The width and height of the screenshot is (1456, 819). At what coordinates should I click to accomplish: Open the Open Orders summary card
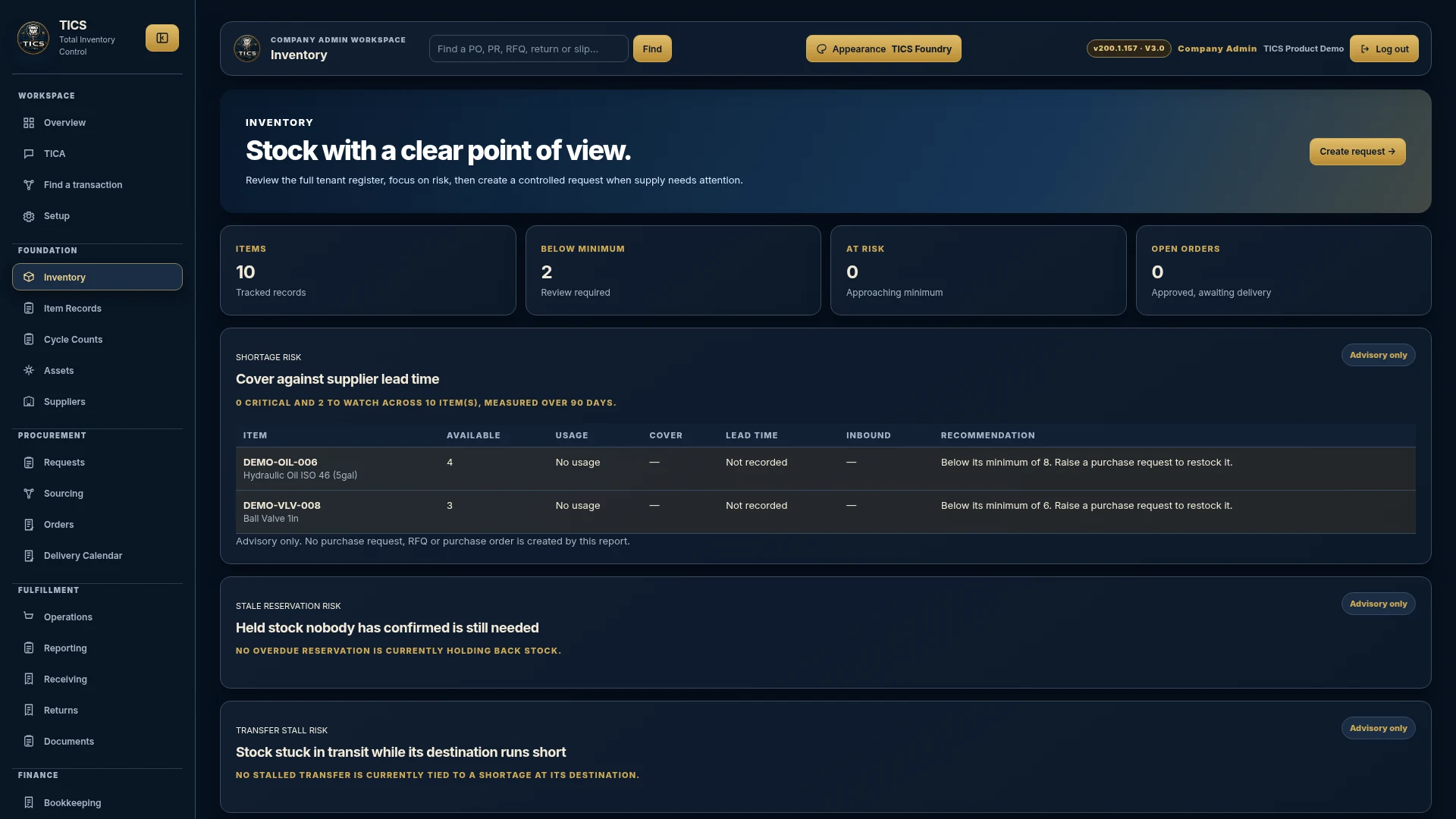pyautogui.click(x=1283, y=270)
